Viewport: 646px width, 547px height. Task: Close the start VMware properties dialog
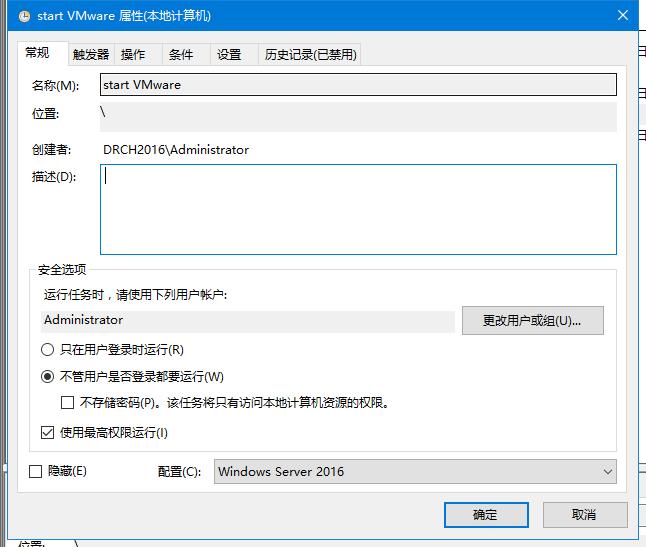(x=623, y=16)
